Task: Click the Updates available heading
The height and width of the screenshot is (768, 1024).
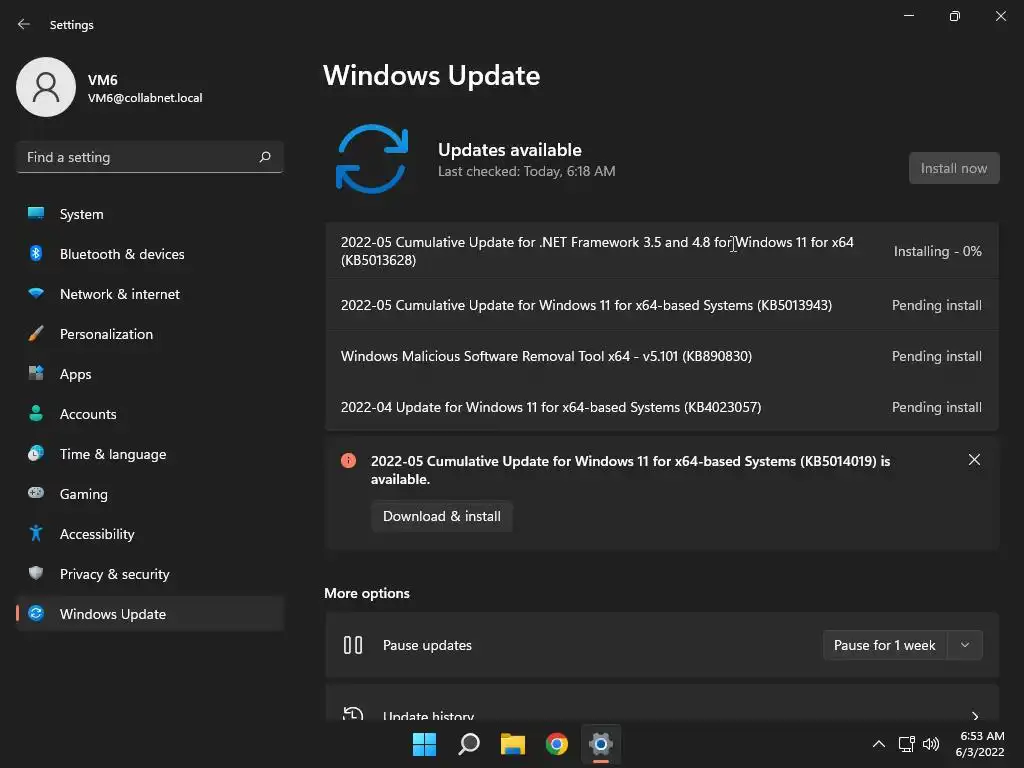Action: [x=509, y=150]
